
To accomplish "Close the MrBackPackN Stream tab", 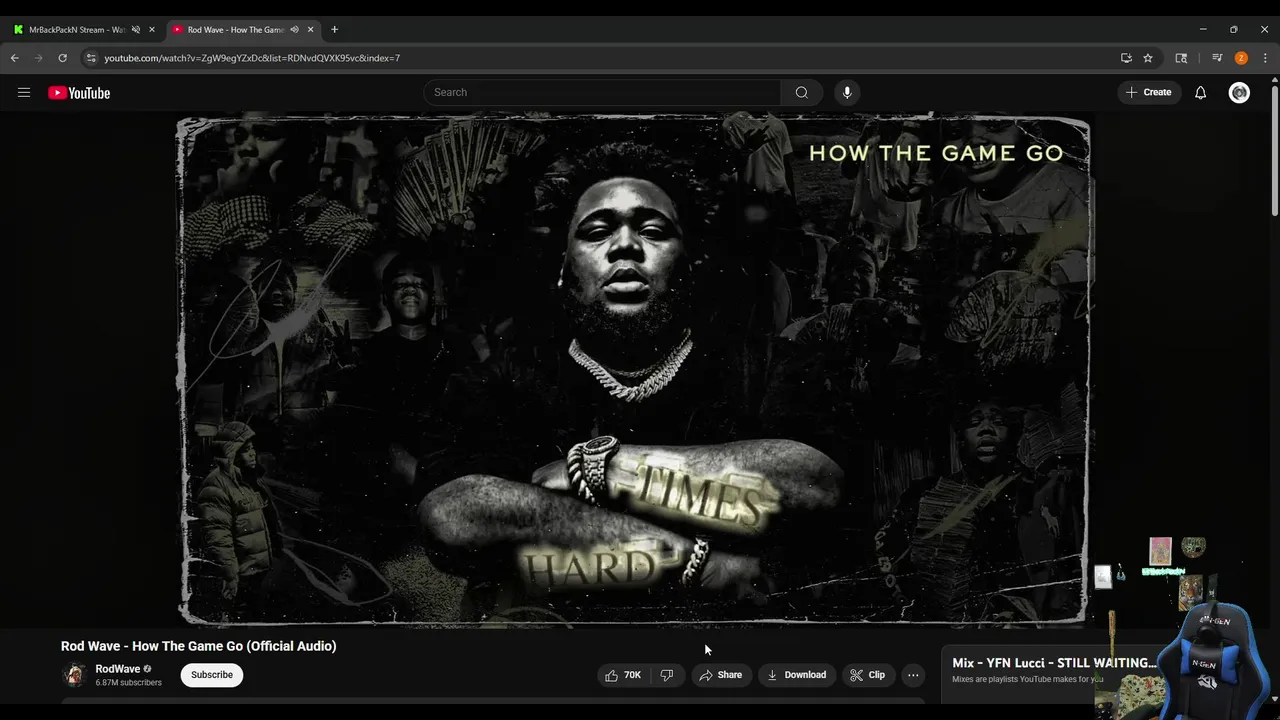I will 152,30.
